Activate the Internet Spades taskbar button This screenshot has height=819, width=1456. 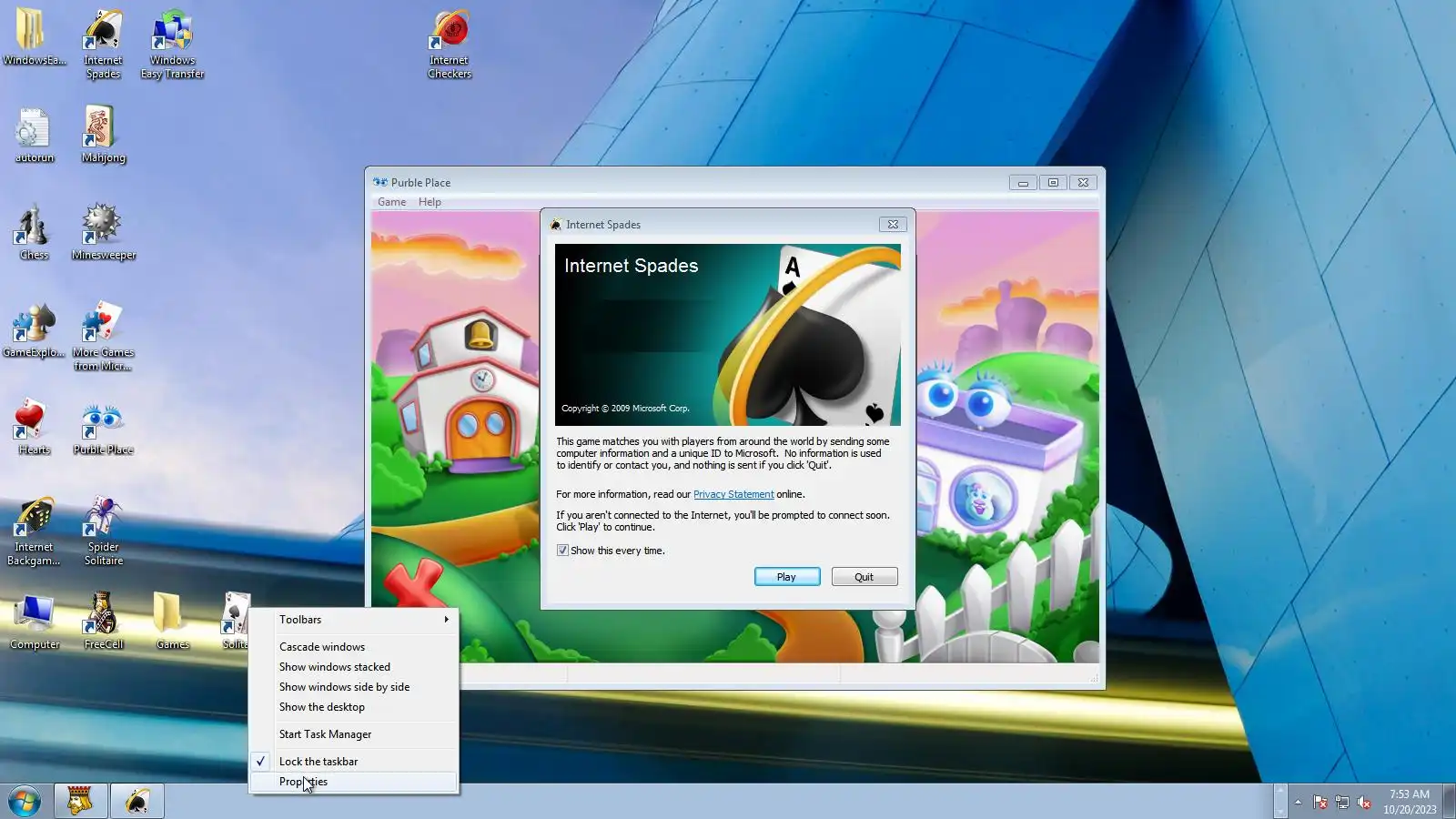(x=137, y=802)
